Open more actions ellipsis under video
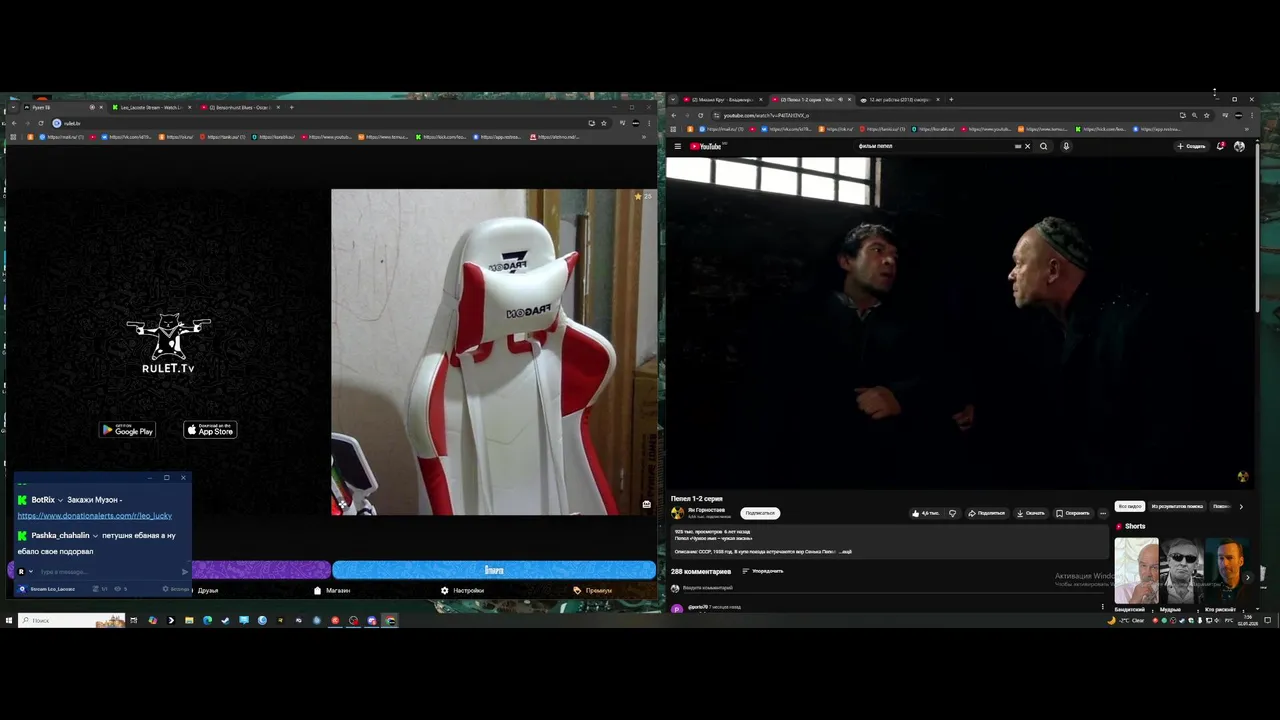 (1103, 513)
